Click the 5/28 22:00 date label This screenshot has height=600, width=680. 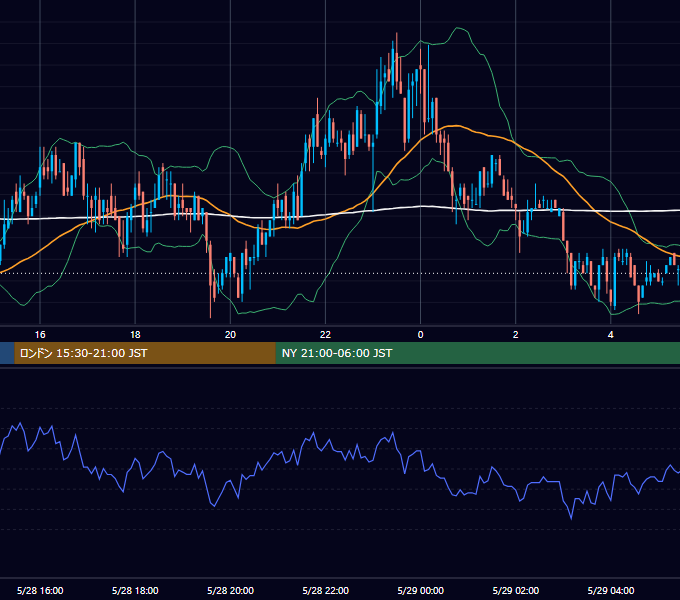(x=325, y=590)
